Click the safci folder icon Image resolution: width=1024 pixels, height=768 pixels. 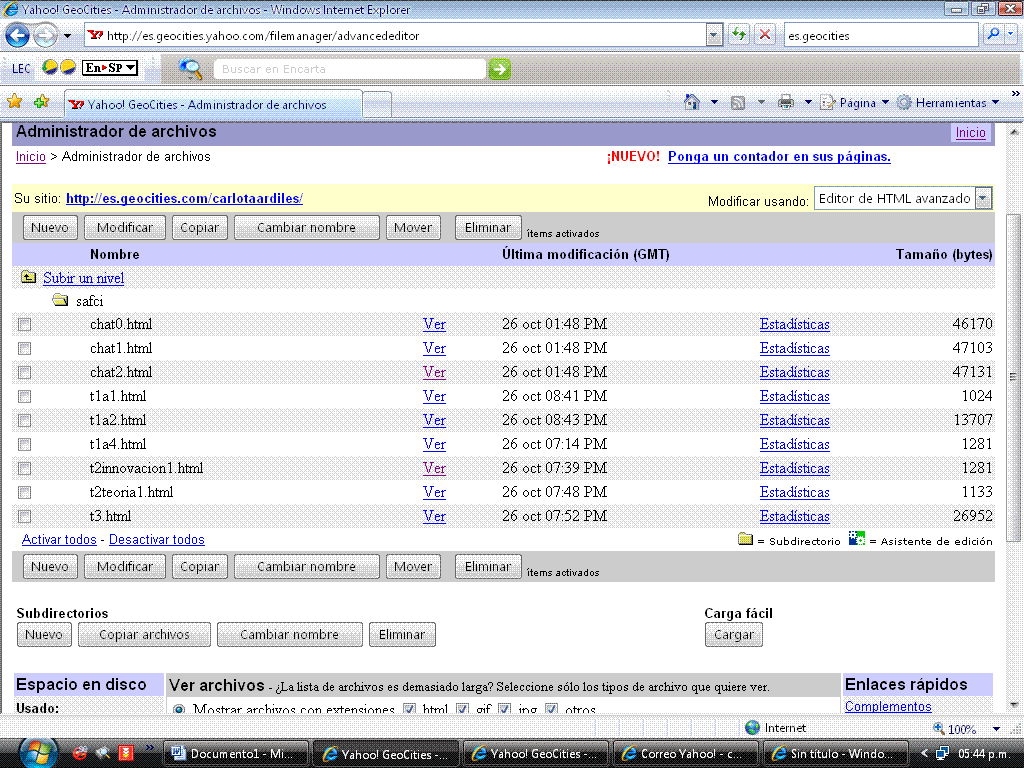pyautogui.click(x=60, y=300)
